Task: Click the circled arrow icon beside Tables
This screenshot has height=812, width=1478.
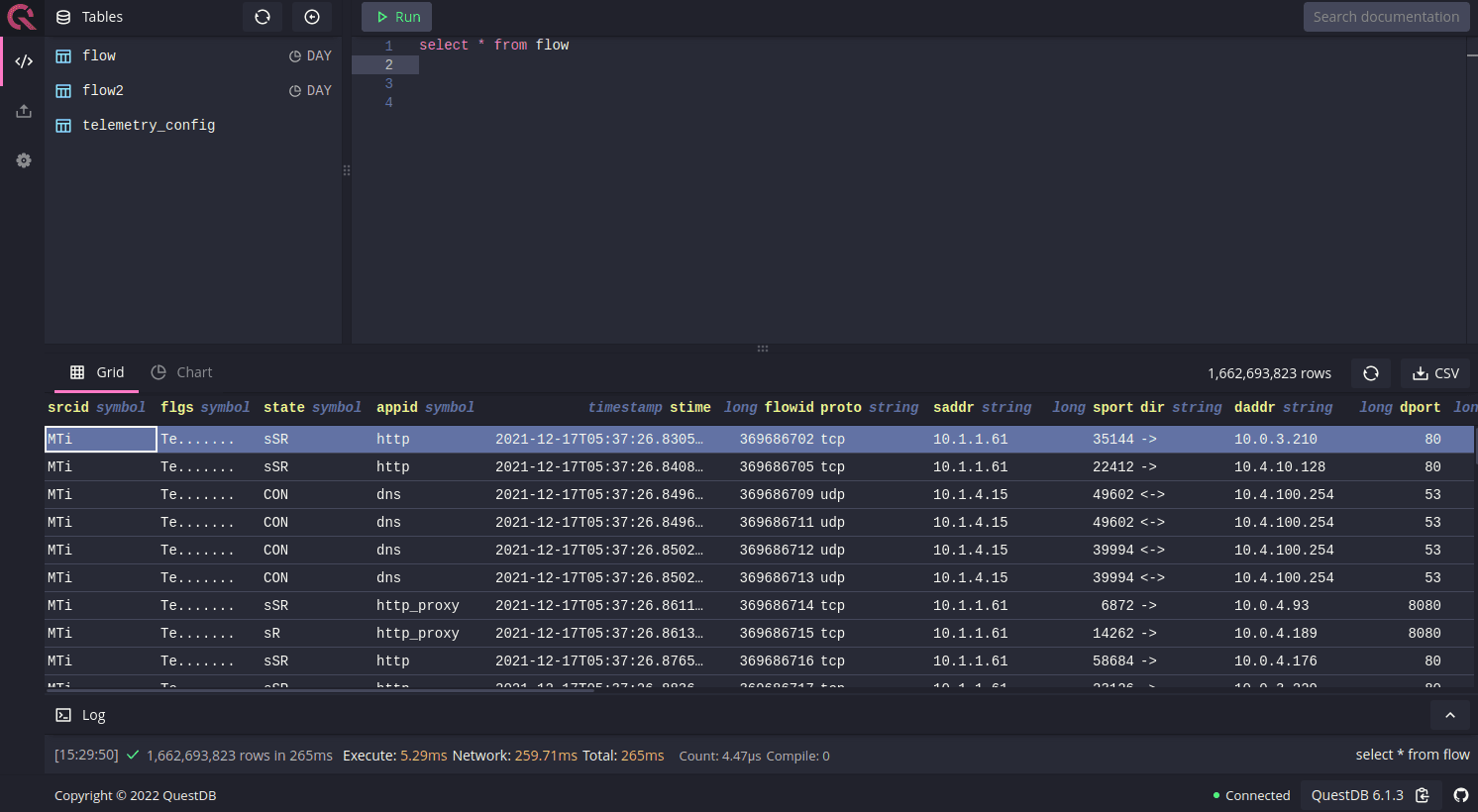Action: (x=312, y=17)
